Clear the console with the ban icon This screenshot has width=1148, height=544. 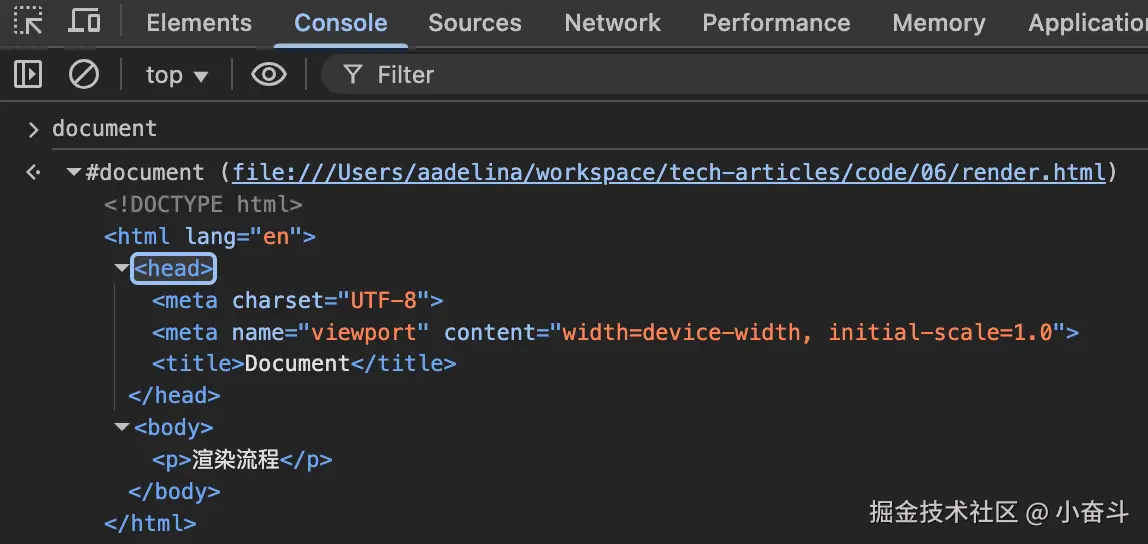pyautogui.click(x=83, y=74)
